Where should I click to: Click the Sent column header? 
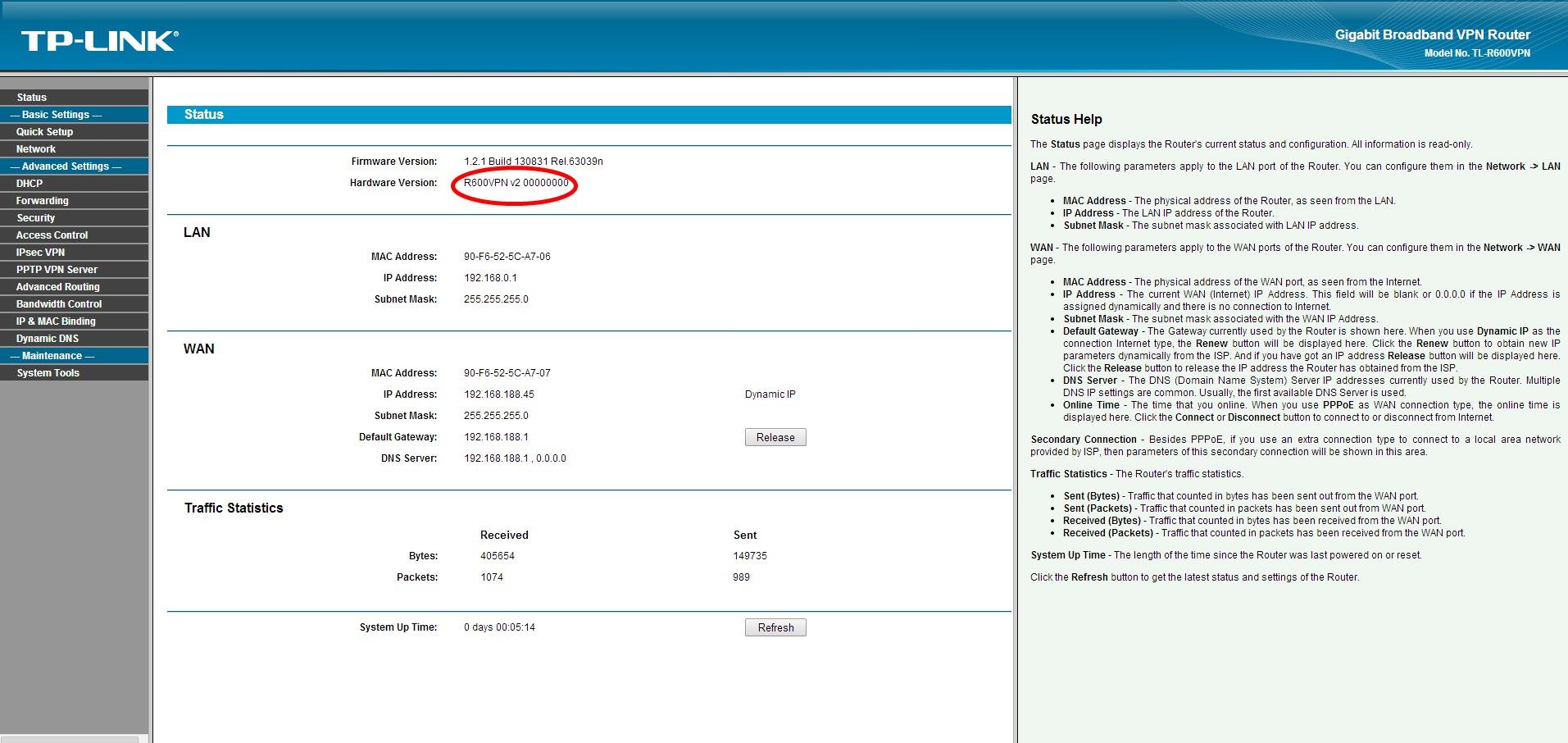pyautogui.click(x=745, y=535)
